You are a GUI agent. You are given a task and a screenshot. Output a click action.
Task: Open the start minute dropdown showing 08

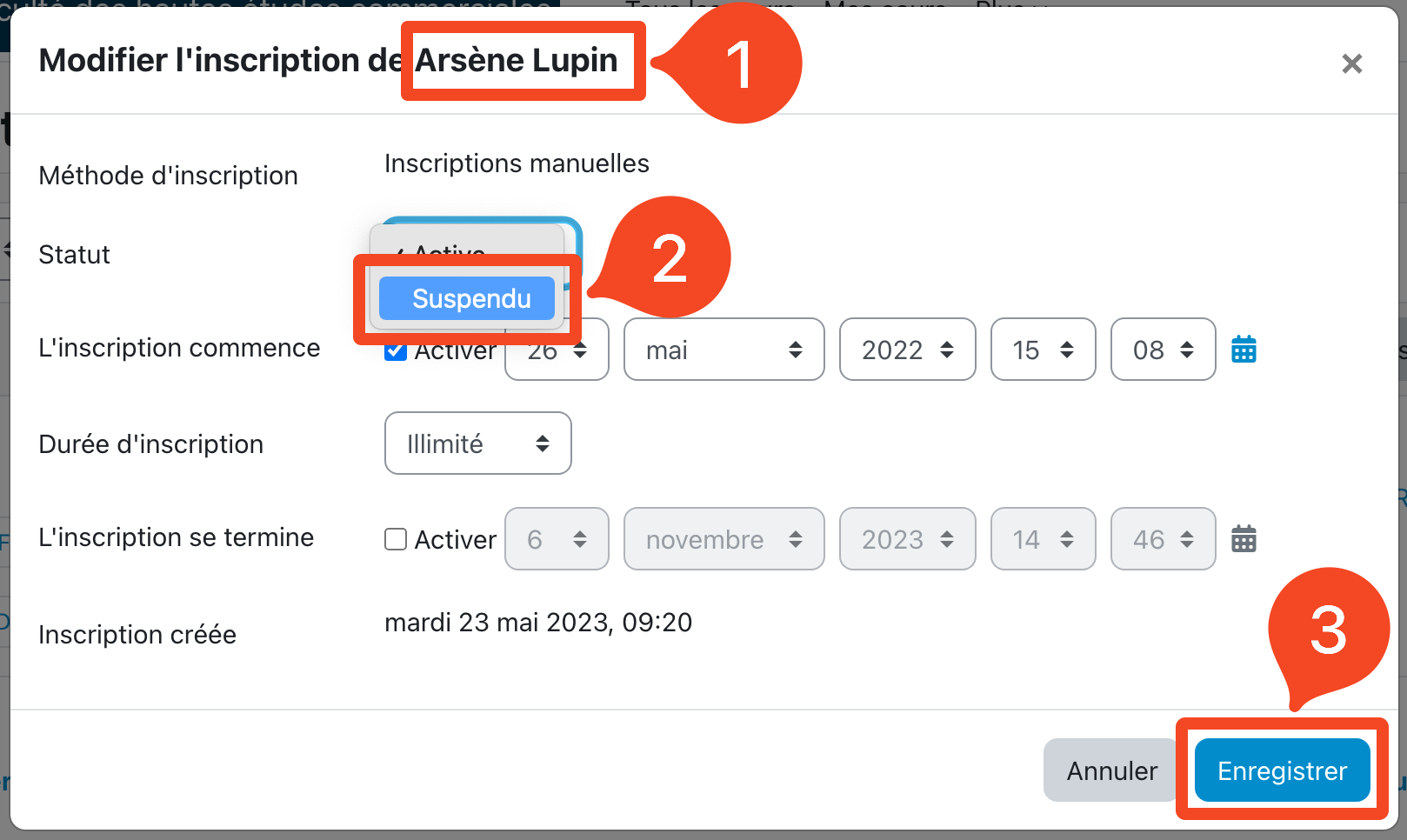tap(1163, 350)
